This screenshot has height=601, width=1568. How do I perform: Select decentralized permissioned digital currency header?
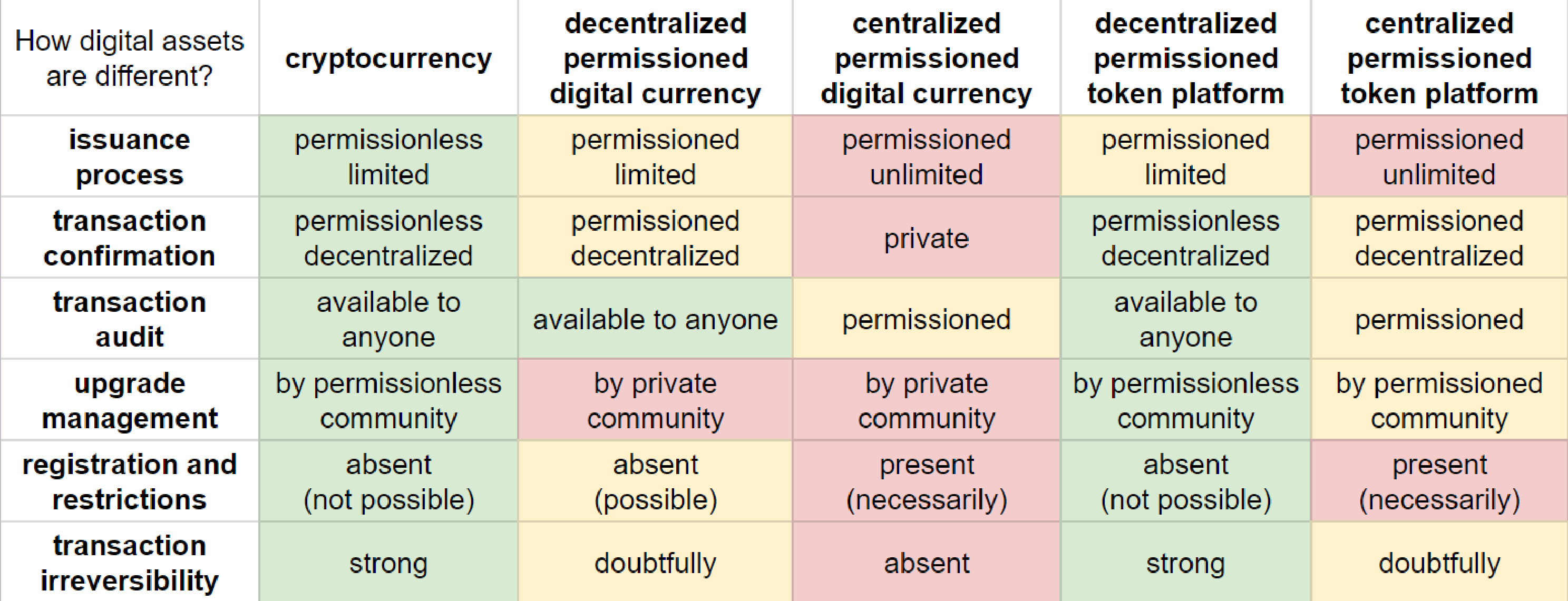click(655, 58)
